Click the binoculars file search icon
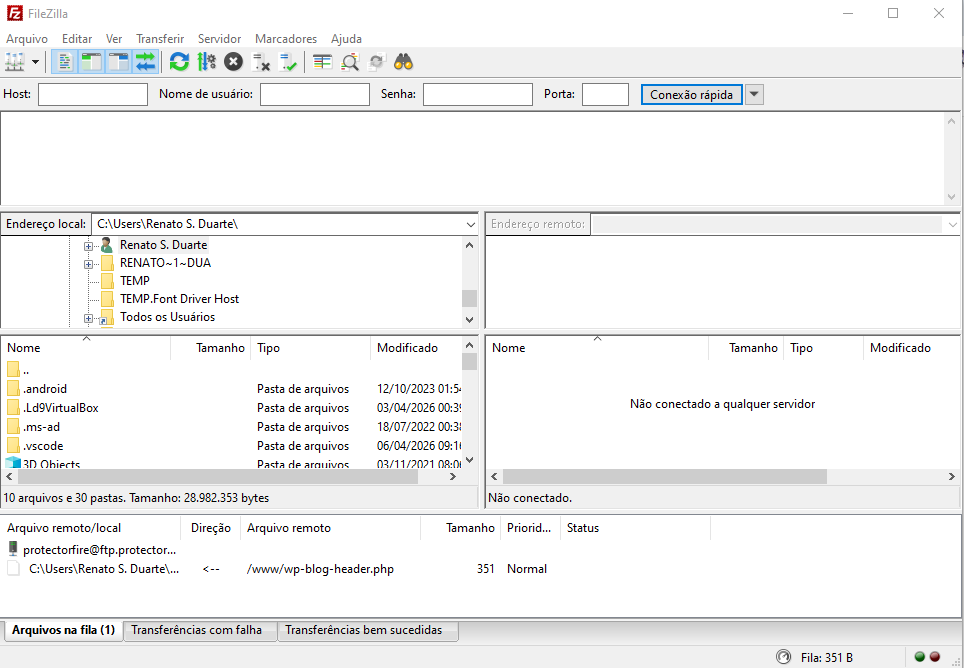 pyautogui.click(x=403, y=62)
